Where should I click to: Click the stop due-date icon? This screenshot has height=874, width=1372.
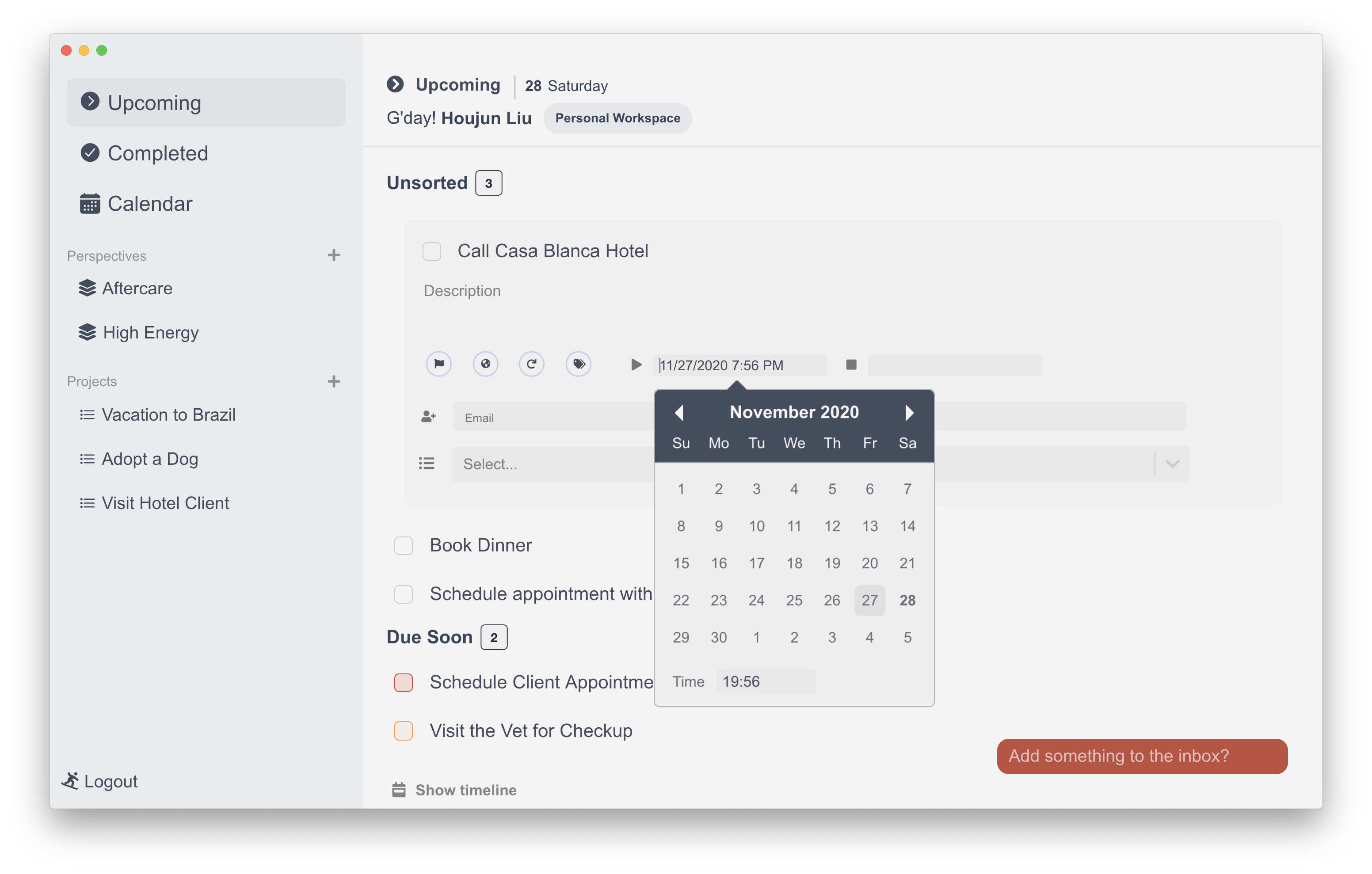tap(851, 365)
